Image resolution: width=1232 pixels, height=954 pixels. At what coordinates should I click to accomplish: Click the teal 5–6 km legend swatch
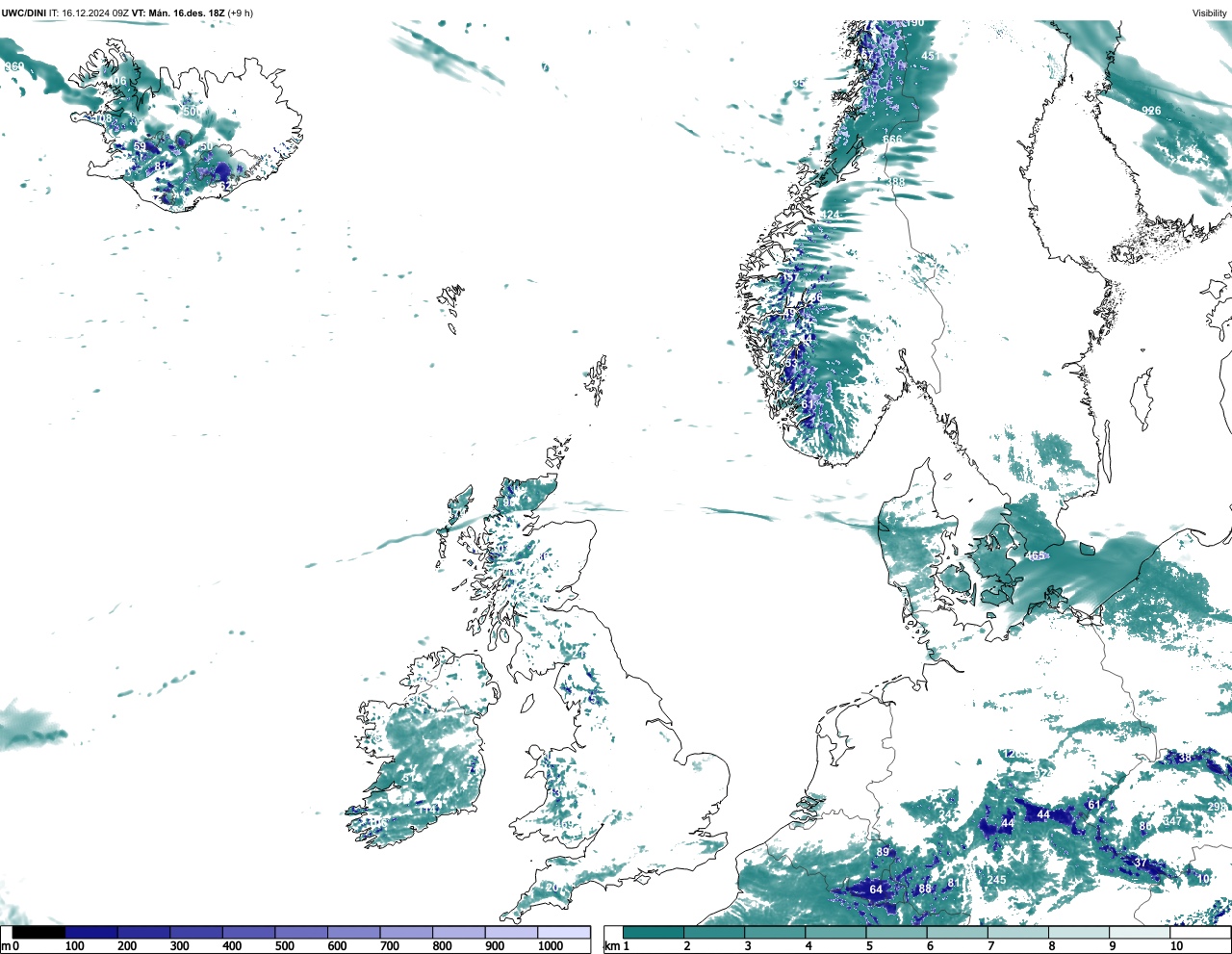point(896,932)
